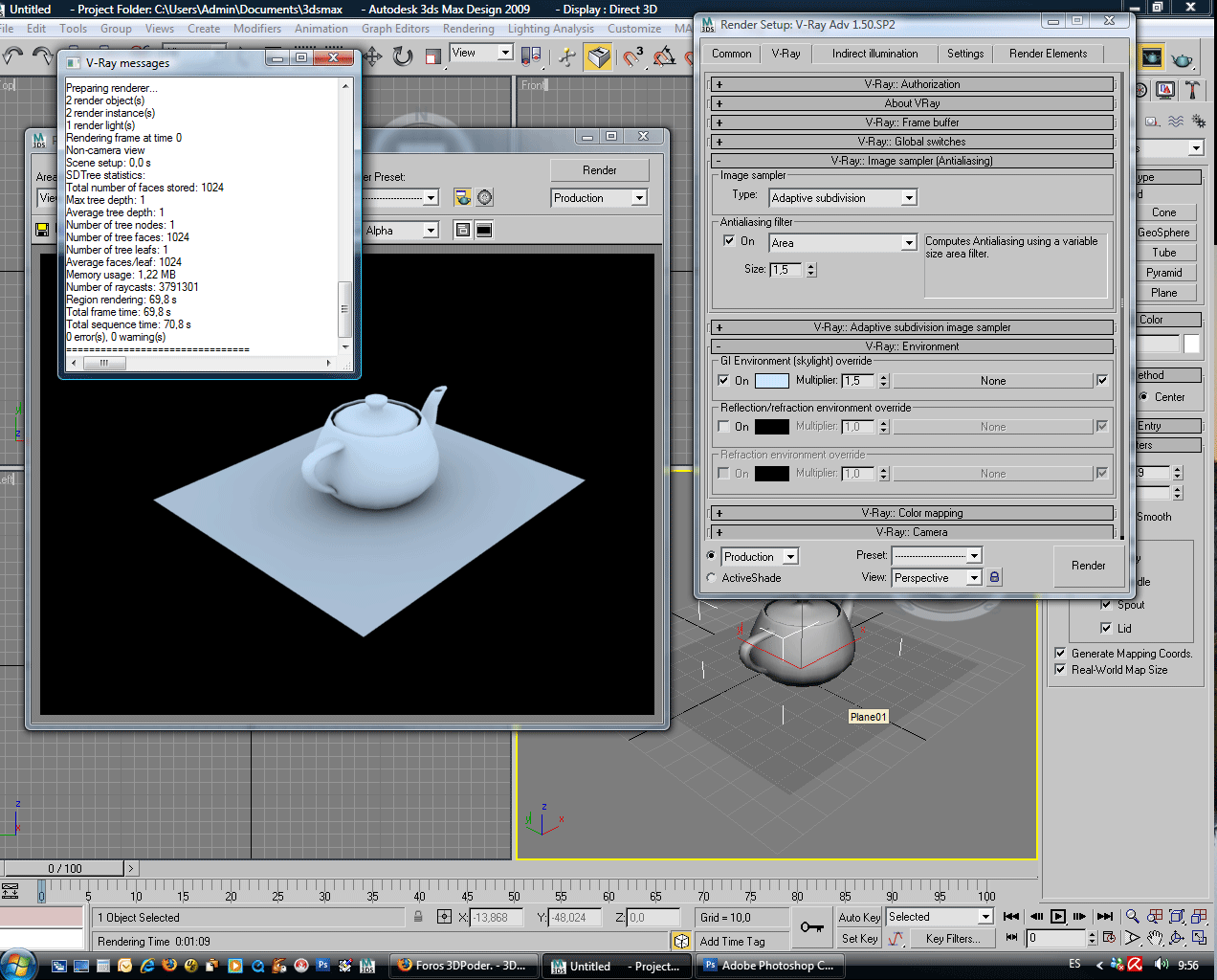Click the Render button in Render Setup
Screen dimensions: 1217x980
[1088, 566]
